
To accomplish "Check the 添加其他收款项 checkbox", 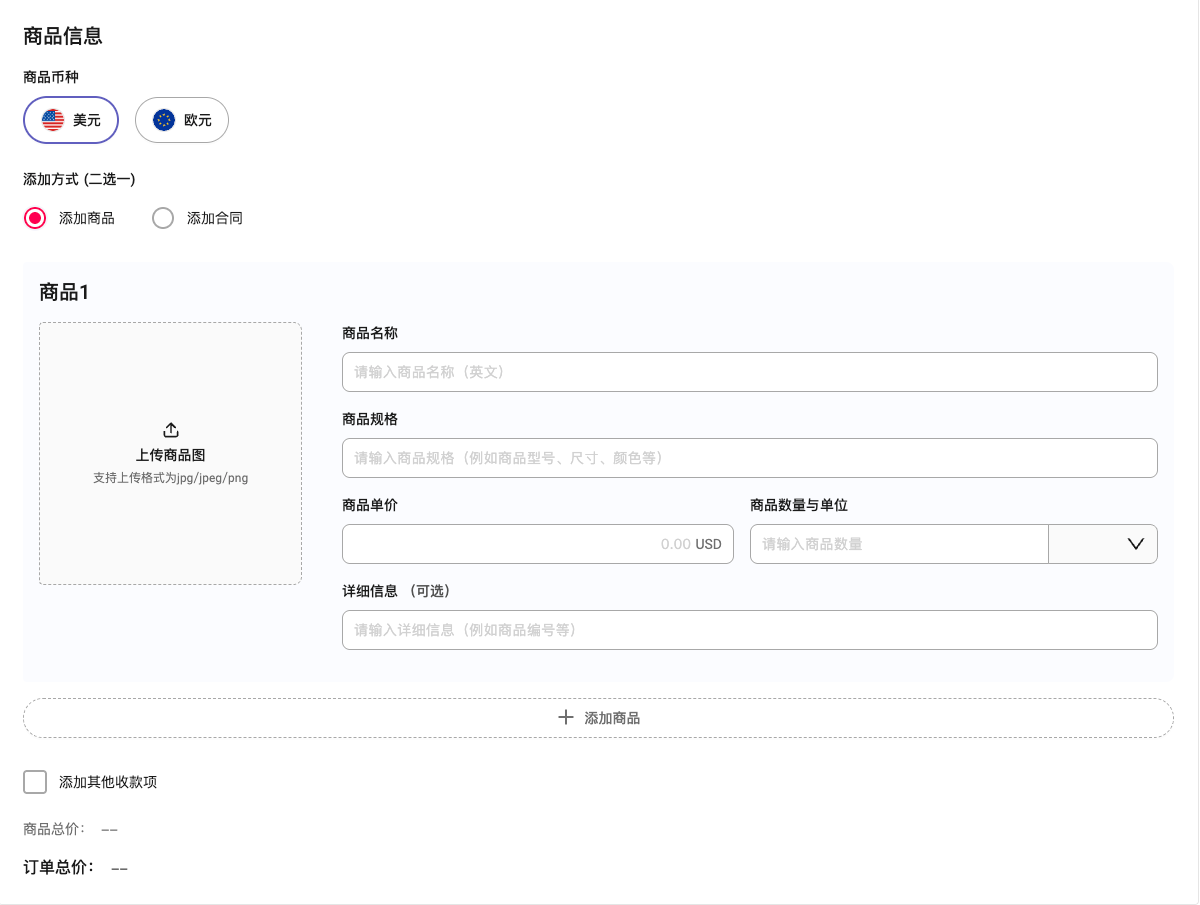I will click(35, 782).
